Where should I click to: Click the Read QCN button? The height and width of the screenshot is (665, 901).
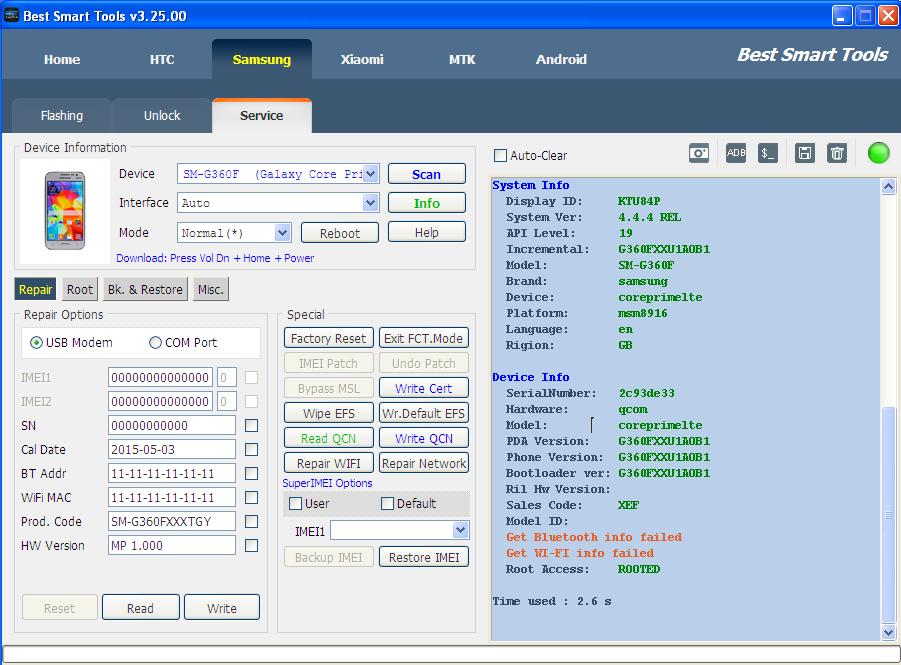(329, 438)
